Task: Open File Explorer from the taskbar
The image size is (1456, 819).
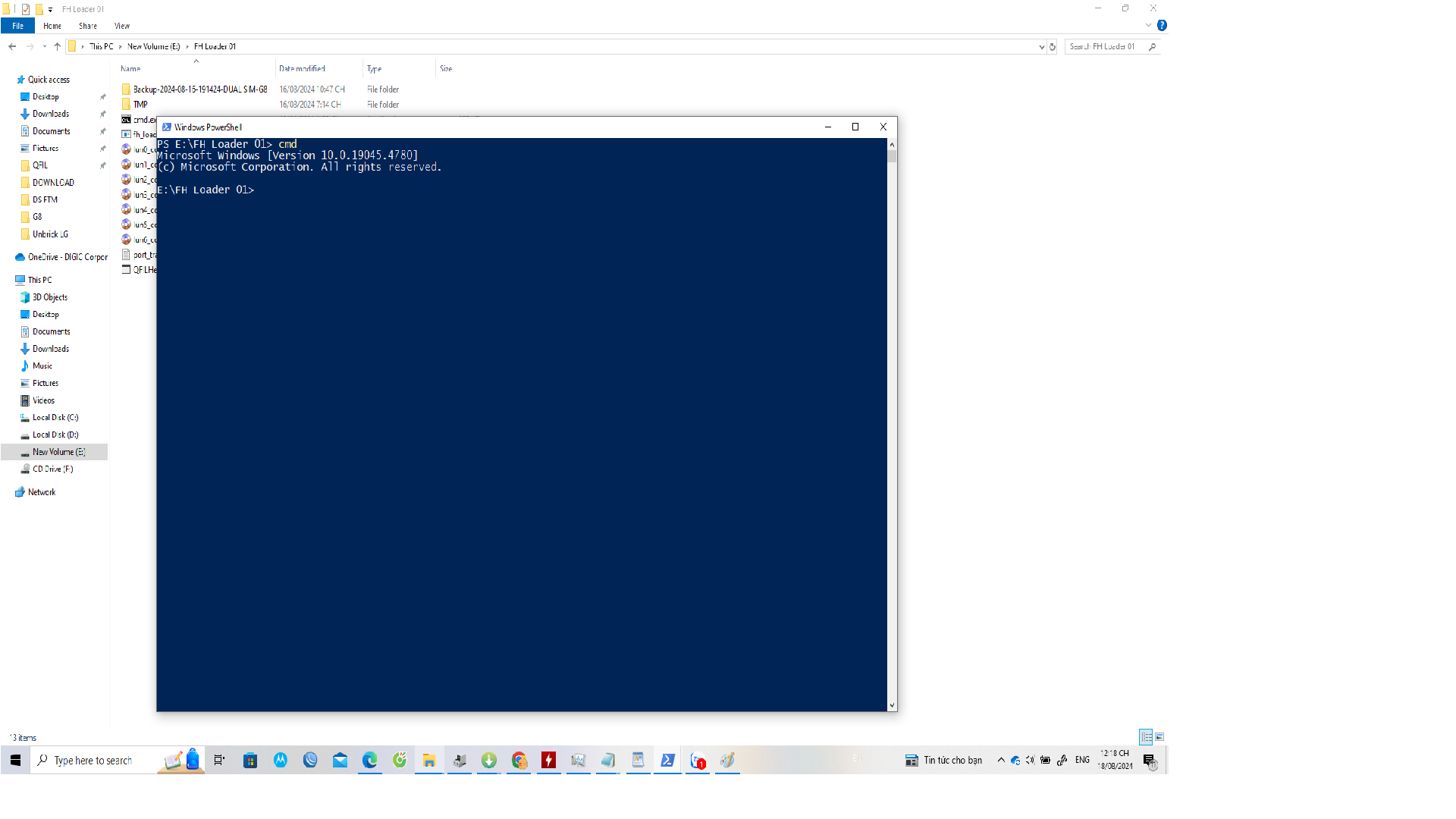Action: click(x=429, y=760)
